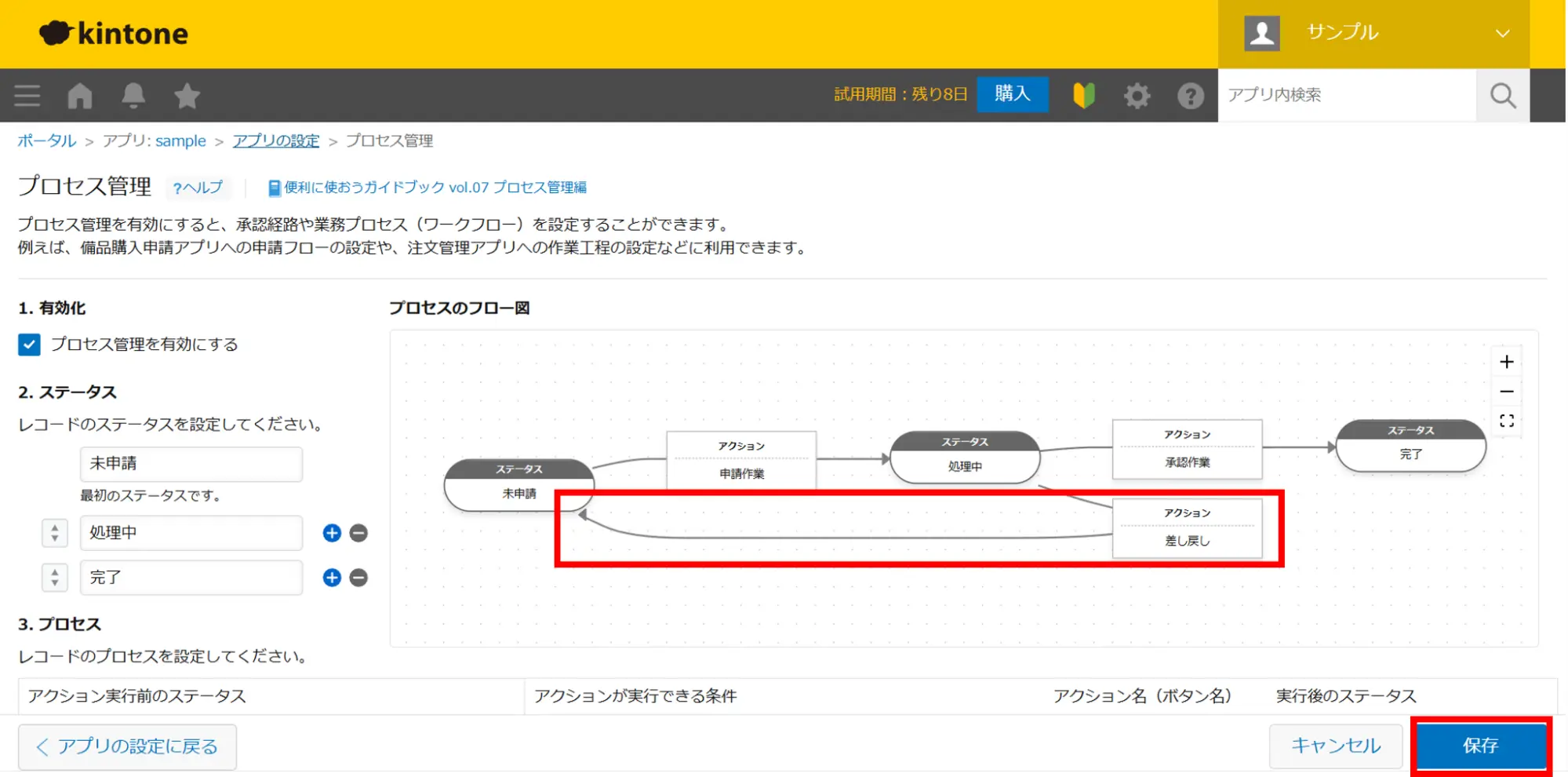Go to the home portal icon
This screenshot has width=1568, height=777.
[80, 96]
